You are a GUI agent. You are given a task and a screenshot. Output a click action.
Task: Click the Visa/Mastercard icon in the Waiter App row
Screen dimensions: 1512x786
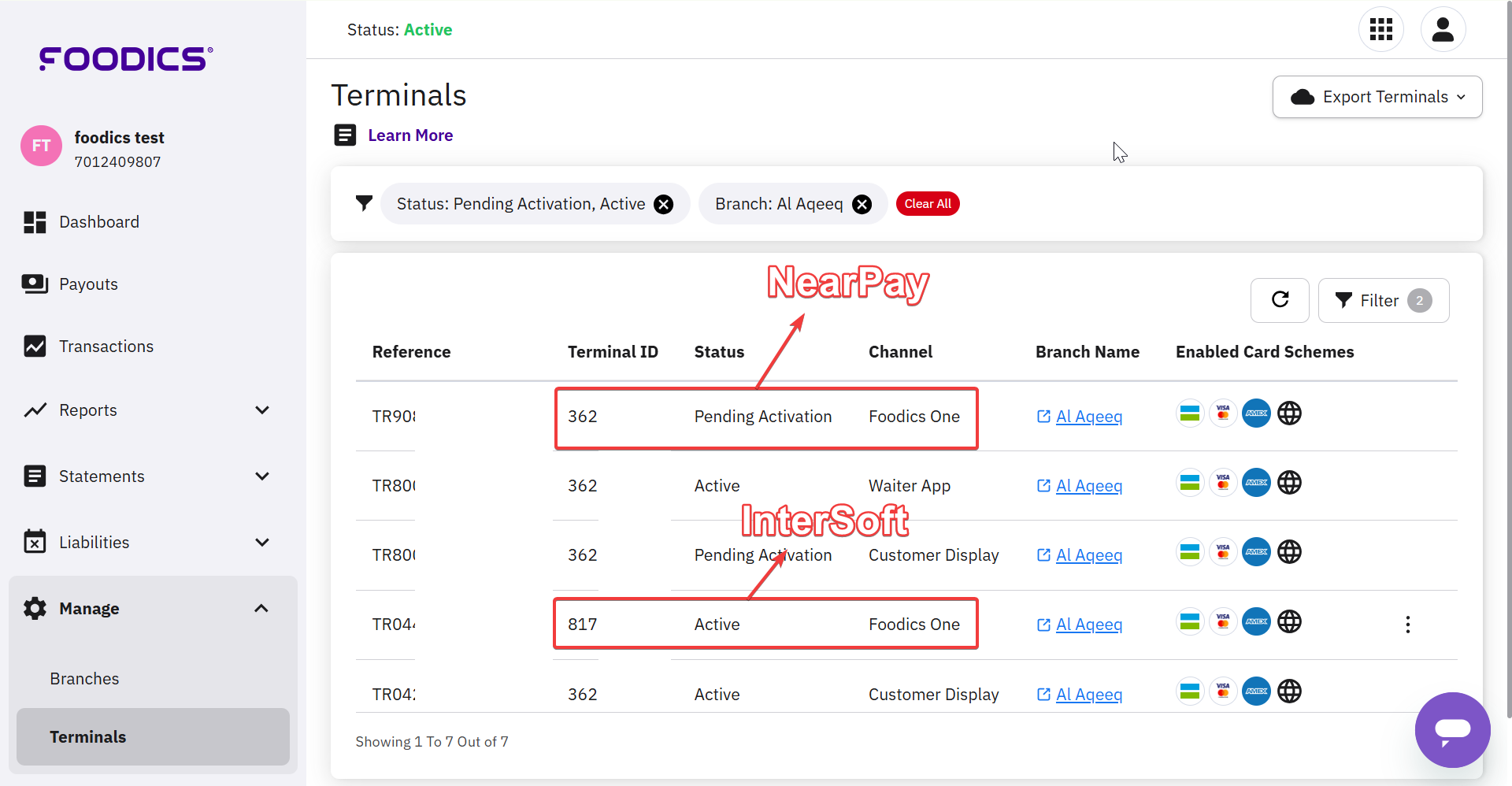(x=1223, y=483)
